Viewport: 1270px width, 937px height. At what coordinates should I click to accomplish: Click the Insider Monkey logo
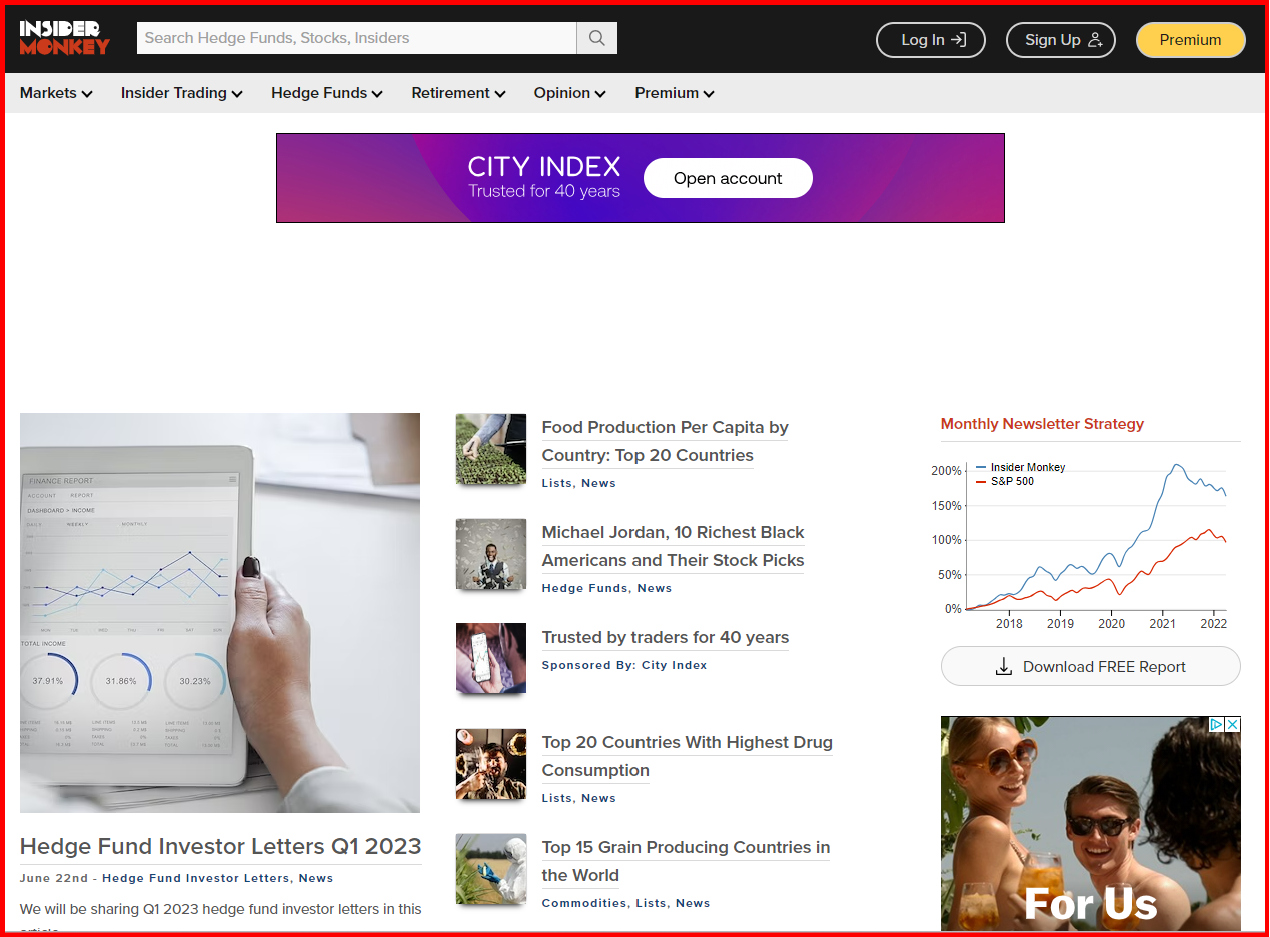tap(64, 38)
